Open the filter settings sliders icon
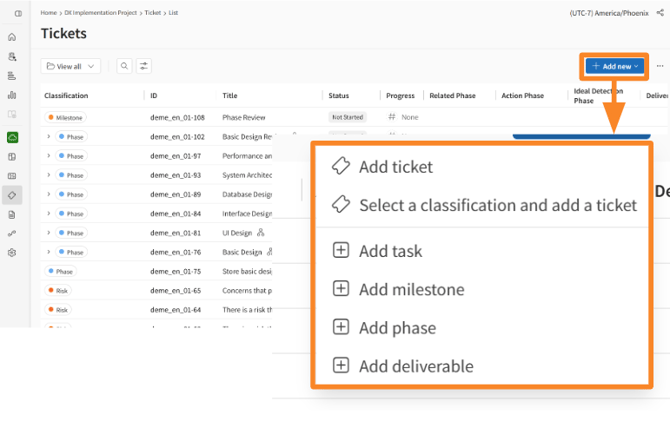 coord(144,66)
